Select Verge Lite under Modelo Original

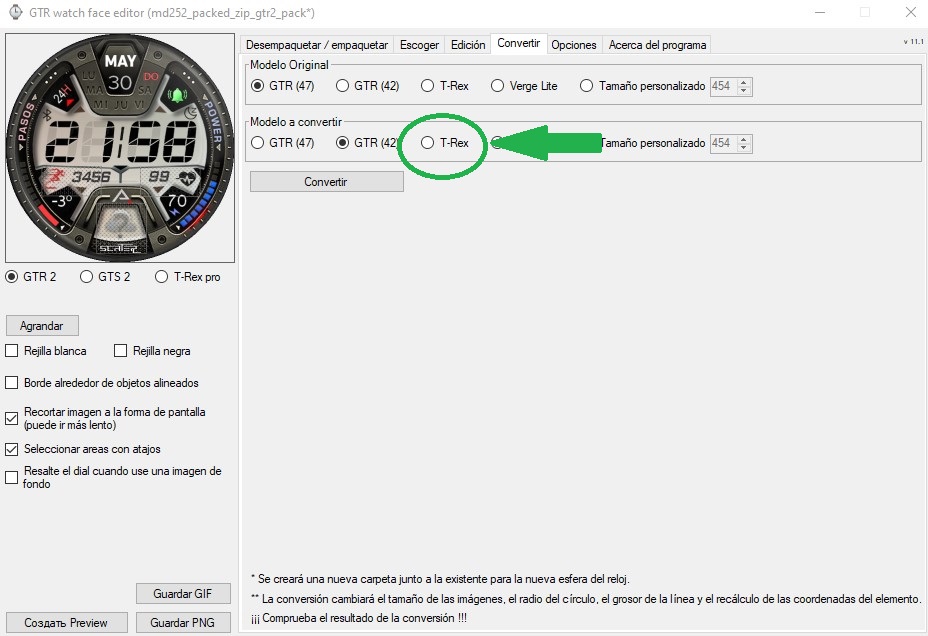498,86
